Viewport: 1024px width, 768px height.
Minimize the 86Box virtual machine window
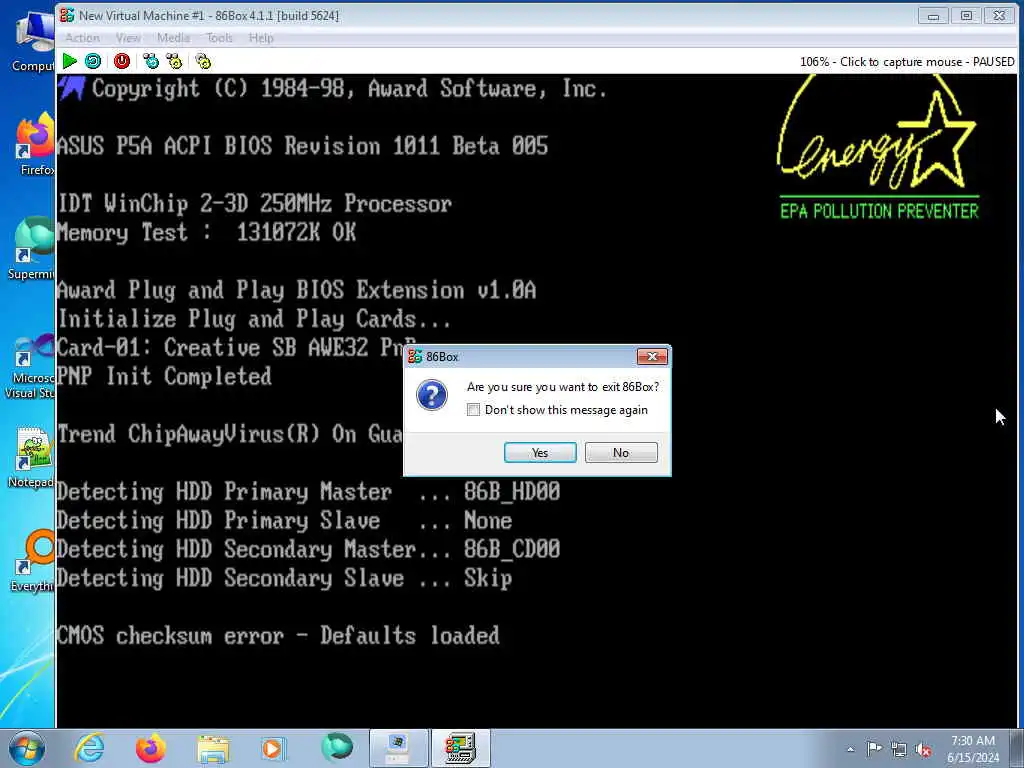[x=933, y=16]
